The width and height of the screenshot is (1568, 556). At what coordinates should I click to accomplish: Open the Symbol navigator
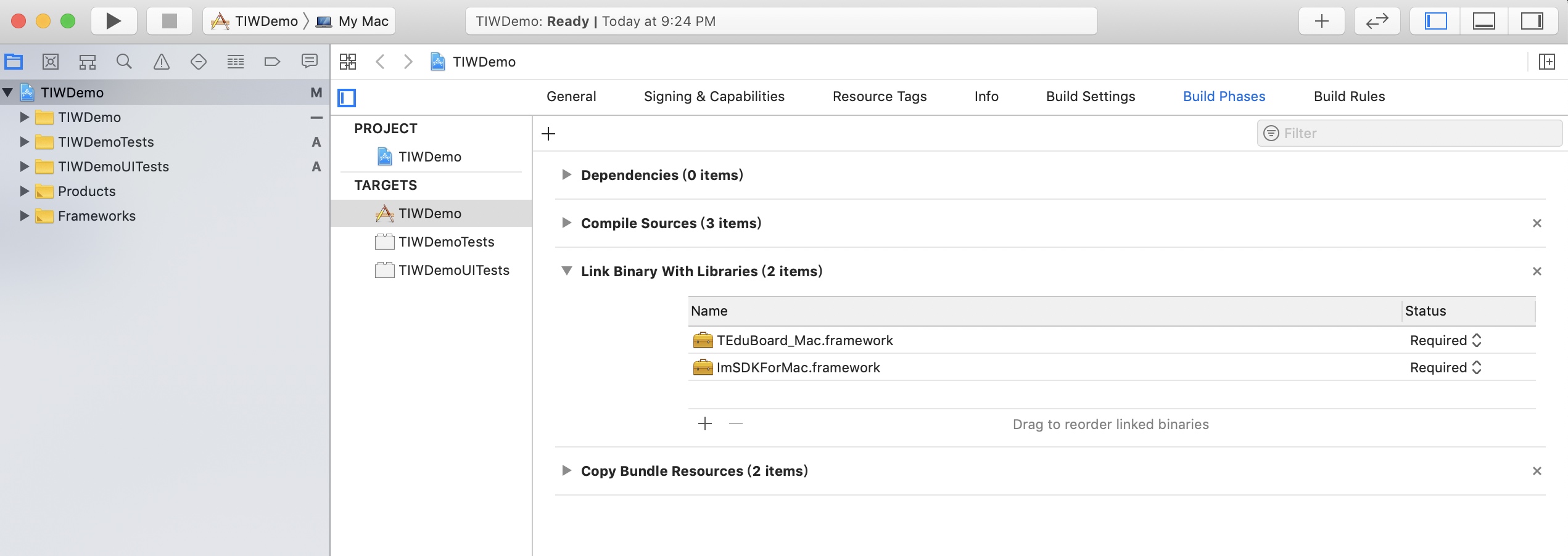(88, 62)
